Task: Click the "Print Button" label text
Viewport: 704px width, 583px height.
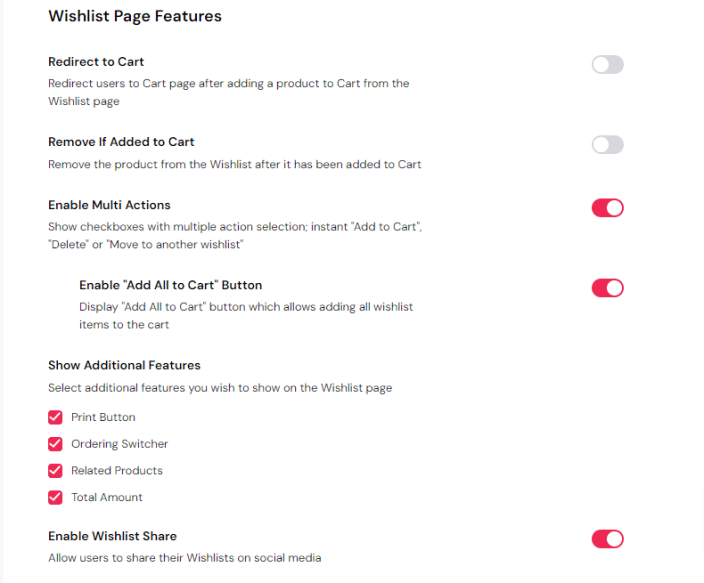Action: pos(103,417)
